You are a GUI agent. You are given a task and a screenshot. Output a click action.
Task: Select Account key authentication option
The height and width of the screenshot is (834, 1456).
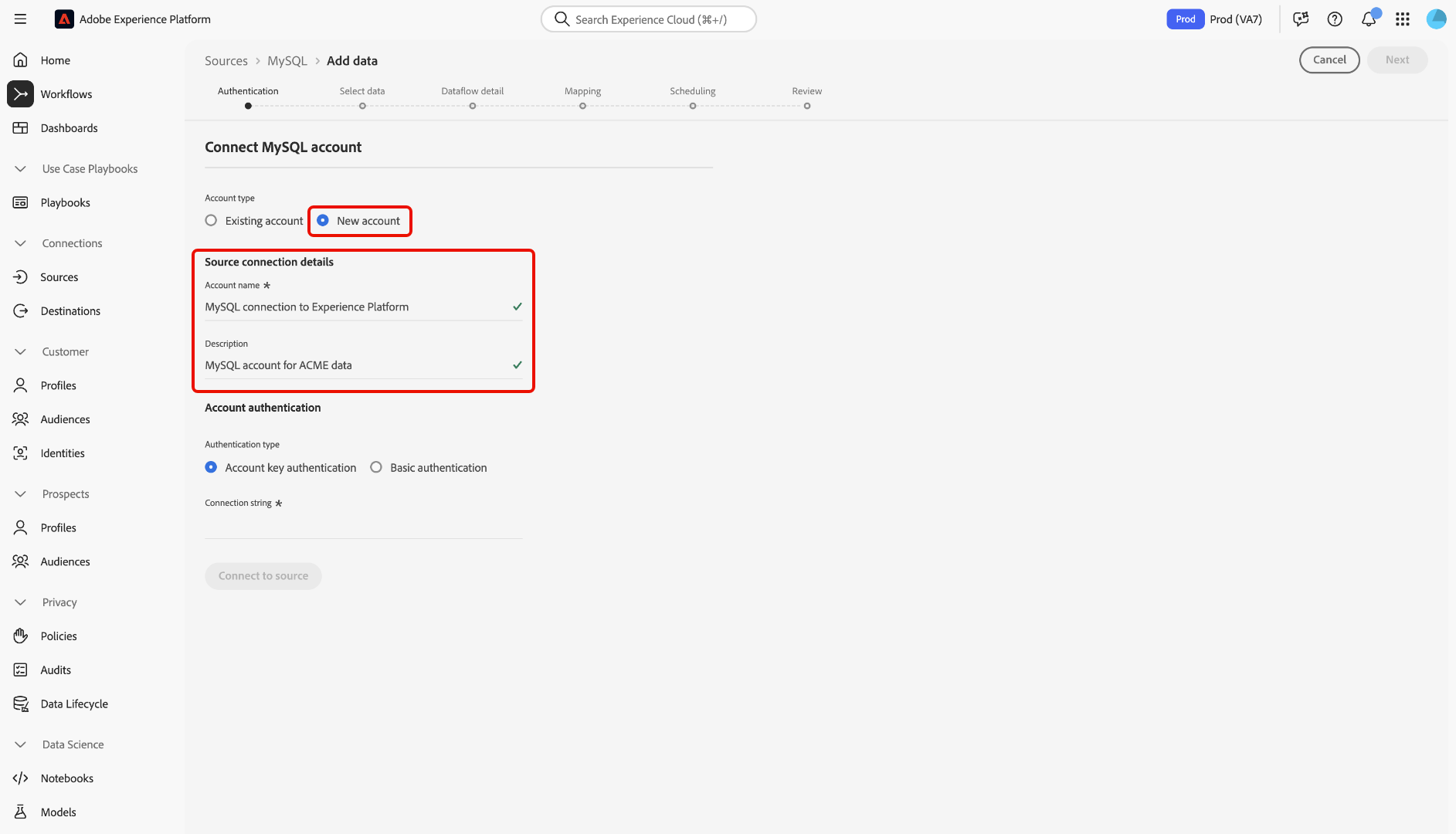click(211, 467)
